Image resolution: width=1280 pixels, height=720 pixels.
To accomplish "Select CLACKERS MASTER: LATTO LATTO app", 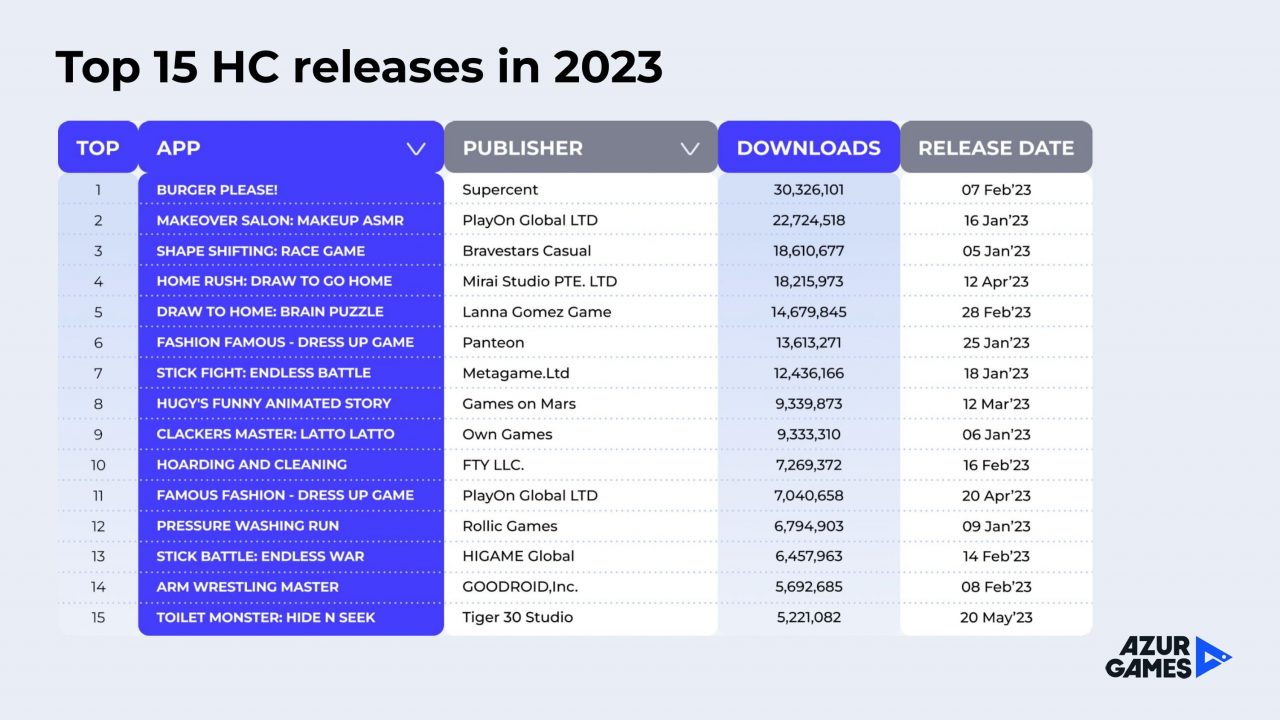I will pyautogui.click(x=275, y=434).
